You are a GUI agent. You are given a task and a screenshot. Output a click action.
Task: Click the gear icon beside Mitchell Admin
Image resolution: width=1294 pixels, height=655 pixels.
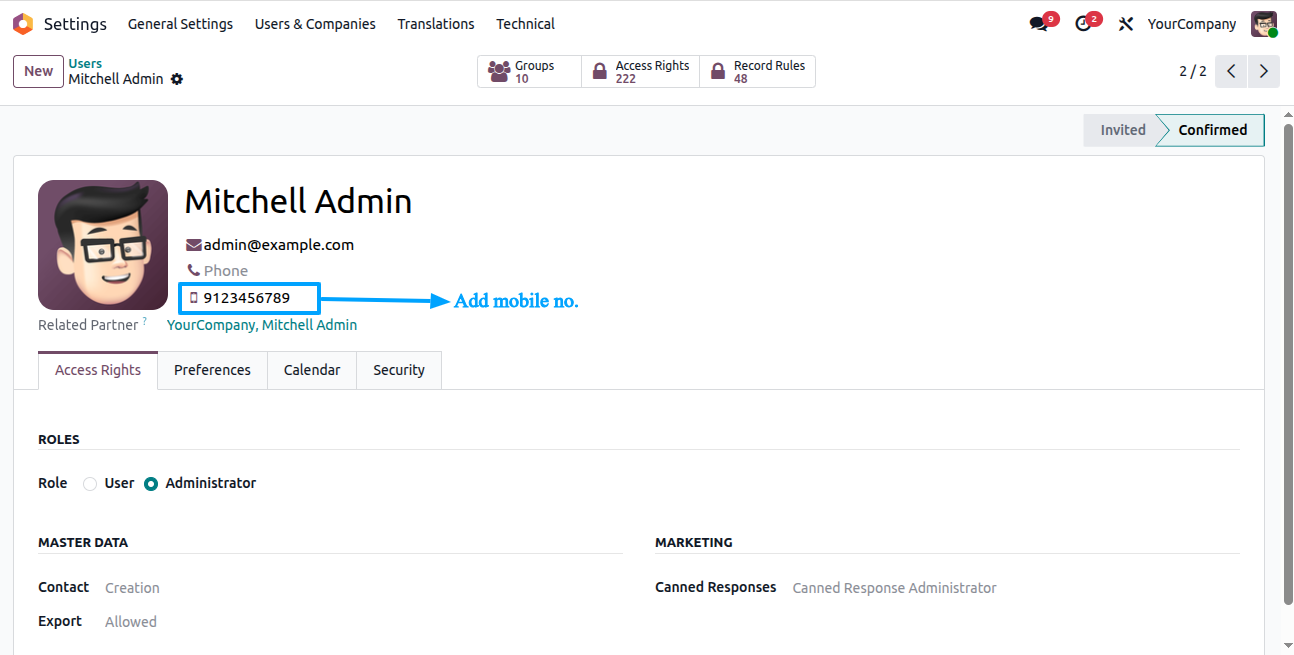click(177, 79)
